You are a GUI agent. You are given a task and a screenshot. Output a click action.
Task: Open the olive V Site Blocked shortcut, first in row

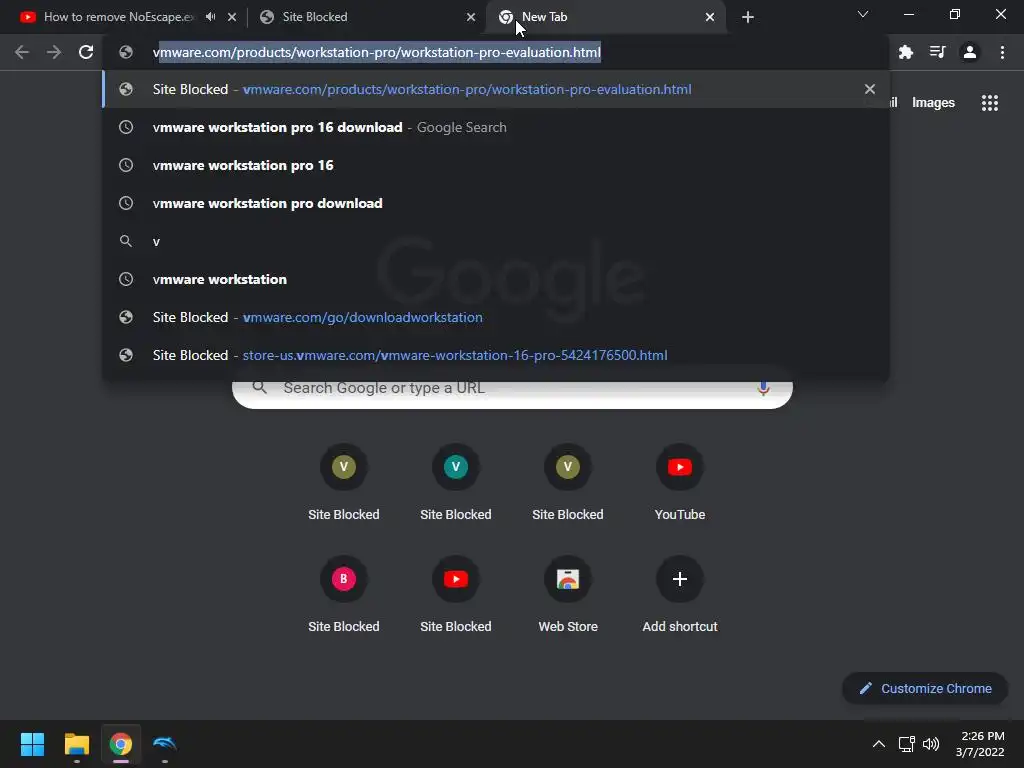[x=344, y=483]
